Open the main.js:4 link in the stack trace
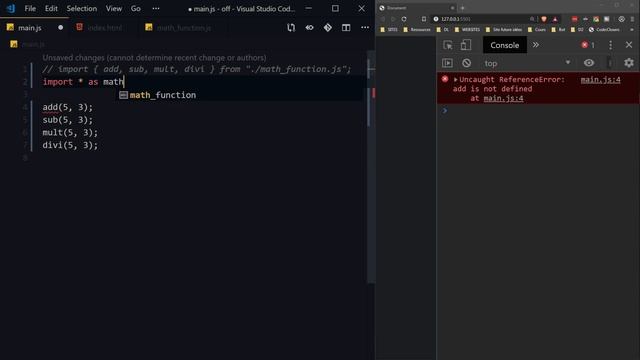The image size is (640, 360). [503, 98]
